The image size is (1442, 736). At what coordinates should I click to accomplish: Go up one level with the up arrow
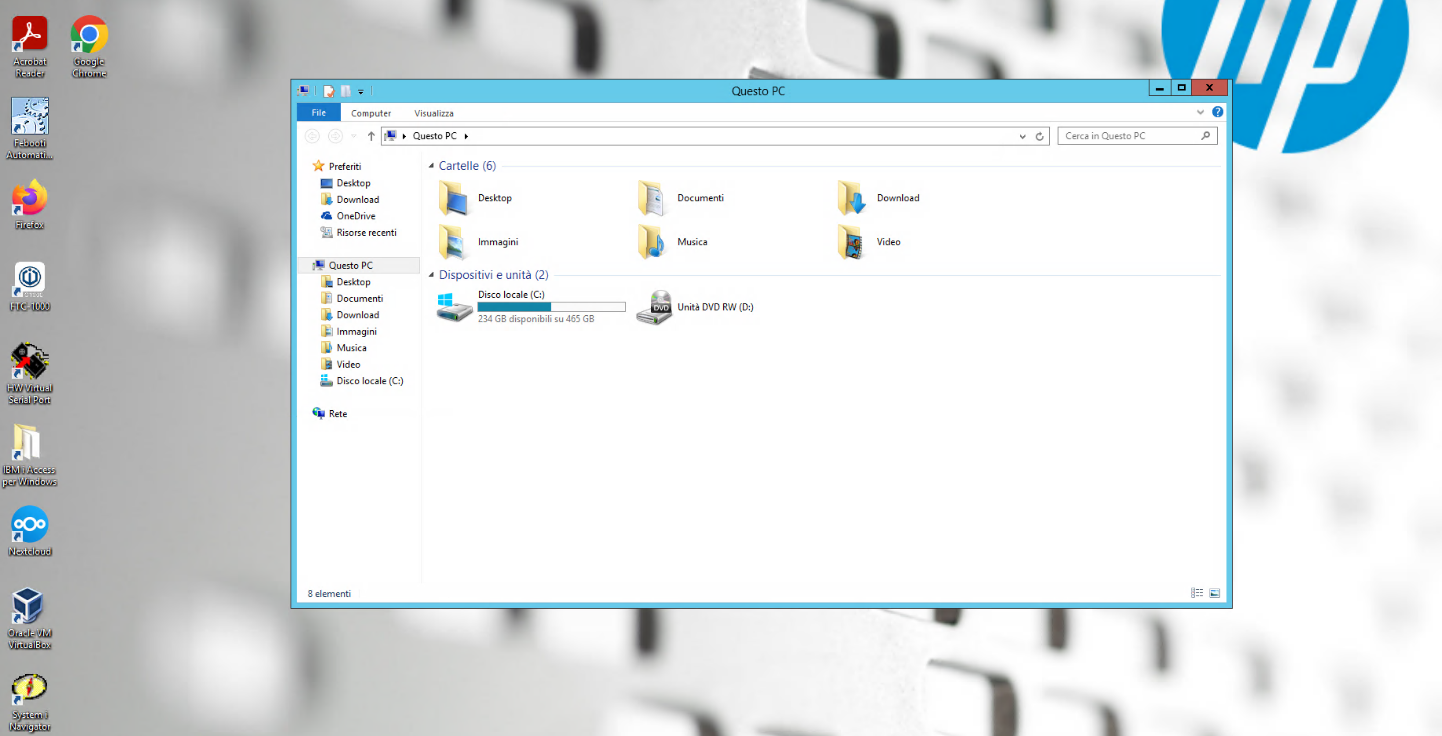click(371, 136)
